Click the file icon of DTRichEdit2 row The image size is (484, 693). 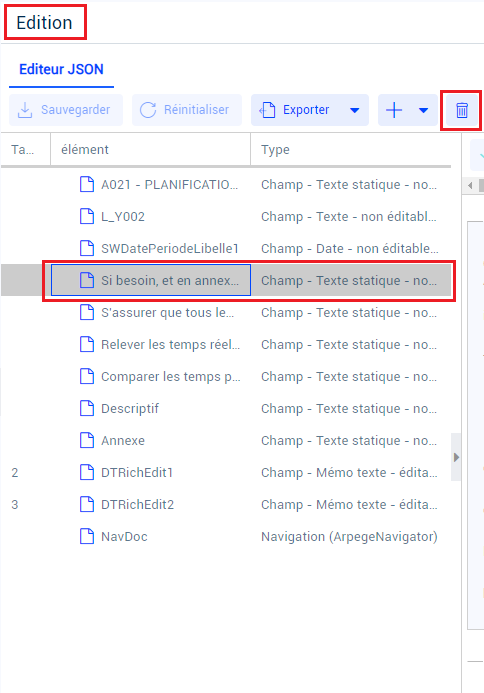pos(87,504)
